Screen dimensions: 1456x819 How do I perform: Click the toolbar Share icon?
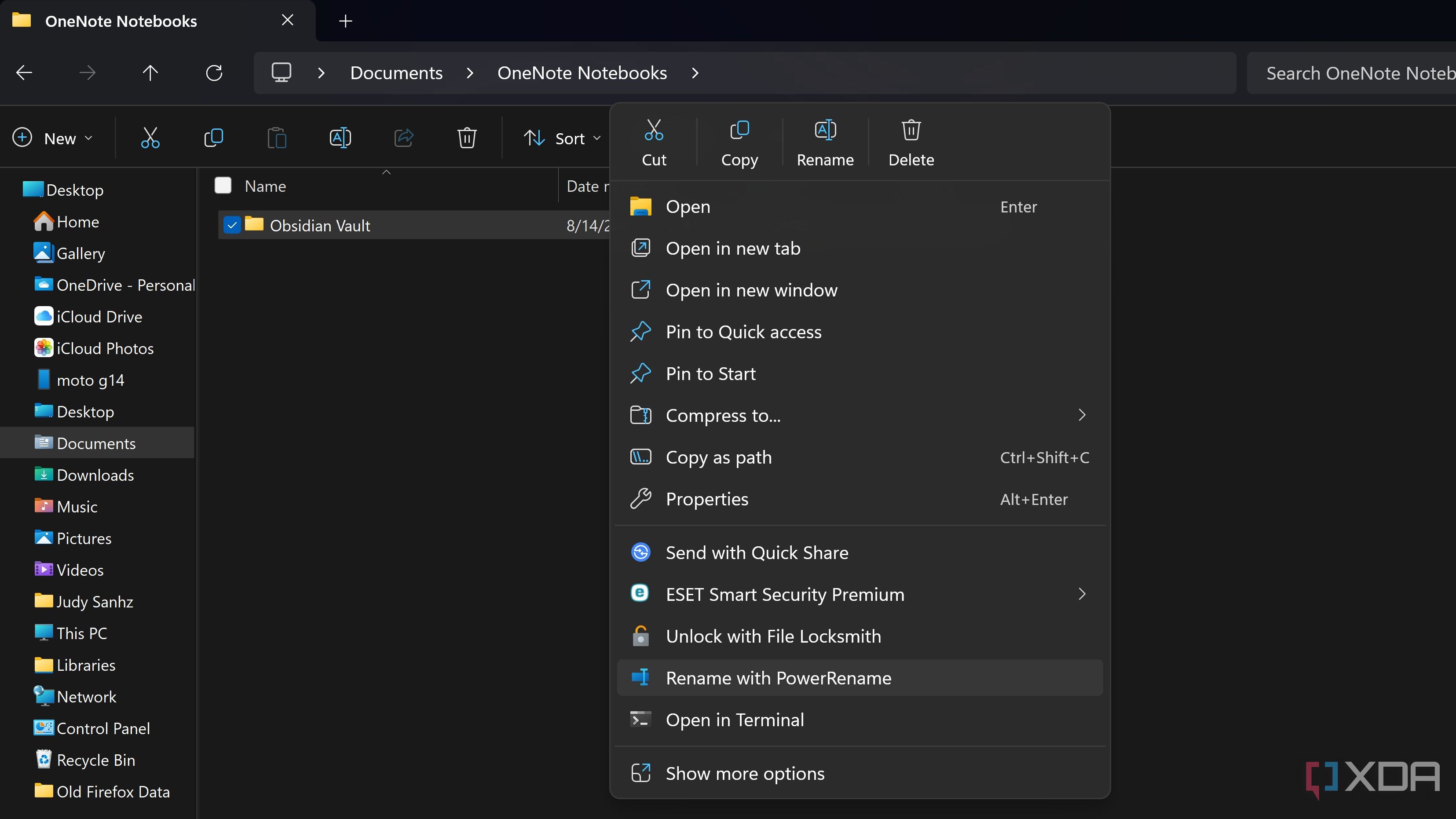pos(403,138)
